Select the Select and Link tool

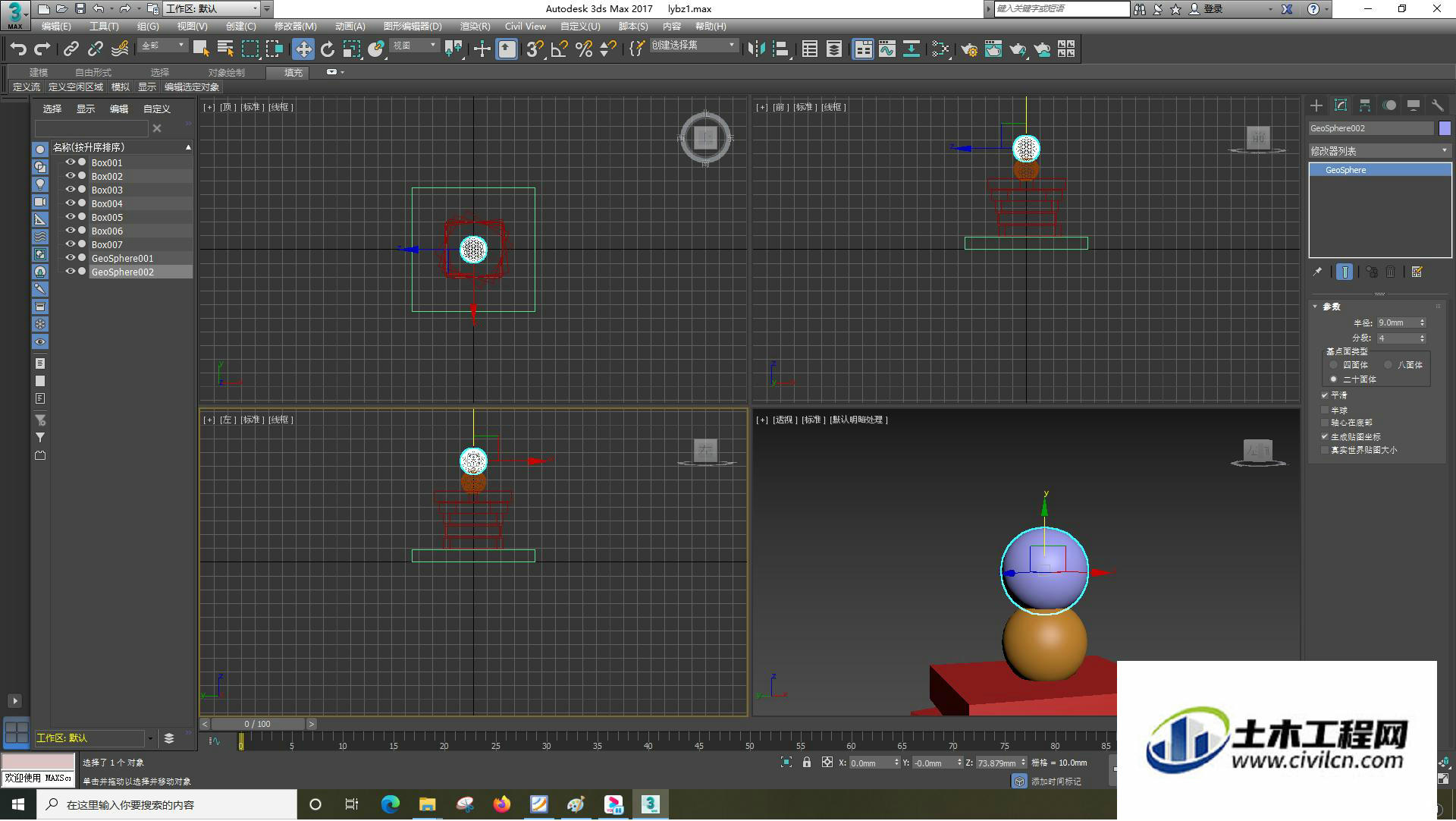pyautogui.click(x=71, y=49)
